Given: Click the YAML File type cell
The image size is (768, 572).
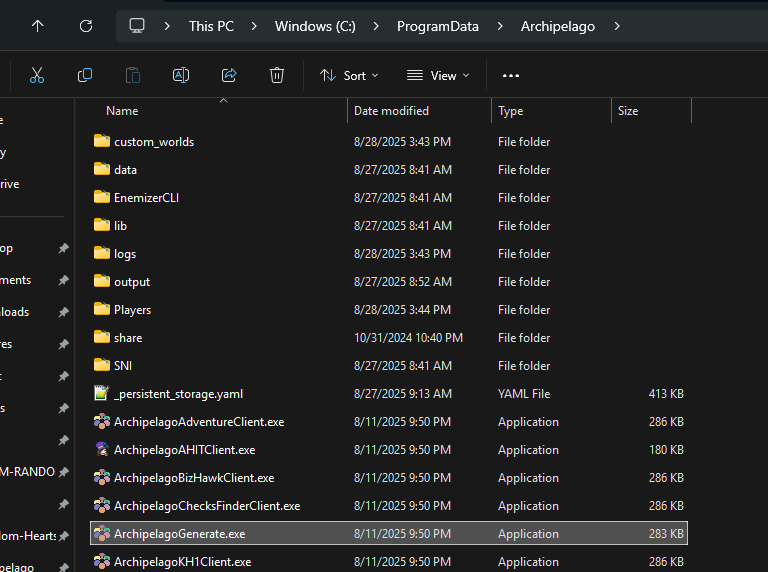Looking at the screenshot, I should [x=524, y=394].
